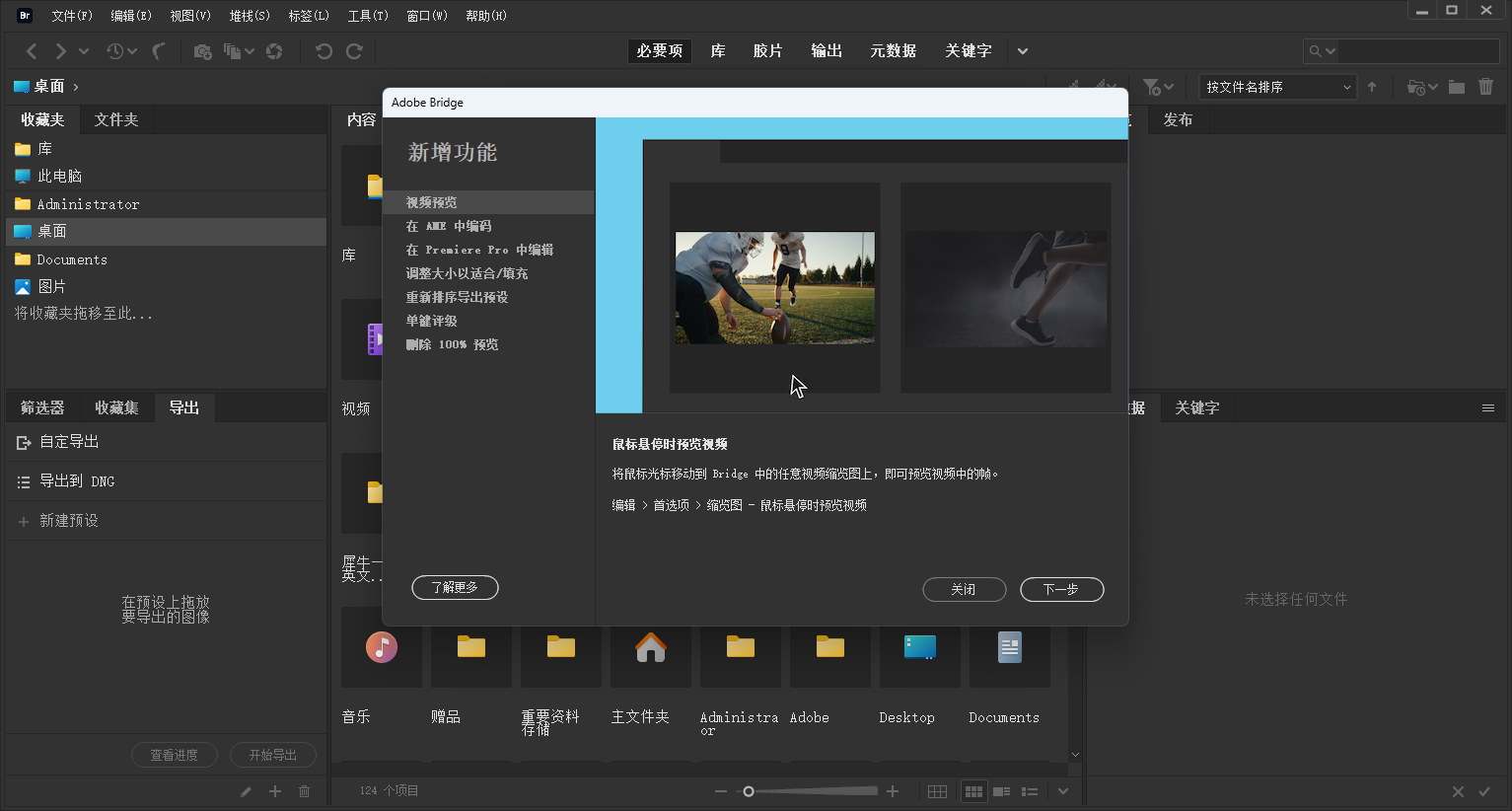Screen dimensions: 1512x811
Task: Rotate selected image clockwise
Action: (x=353, y=50)
